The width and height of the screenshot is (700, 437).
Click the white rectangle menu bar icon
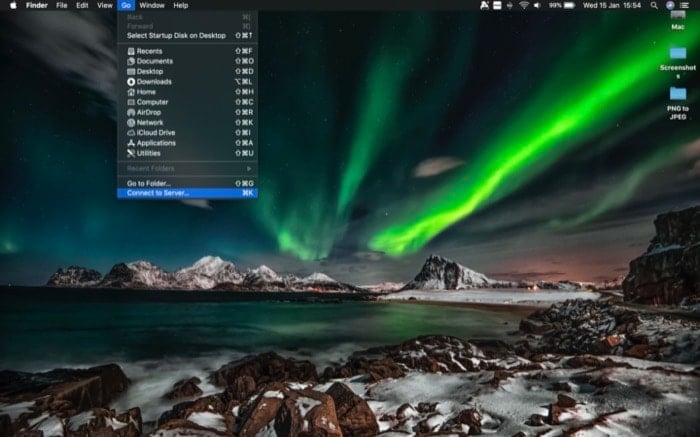point(497,5)
